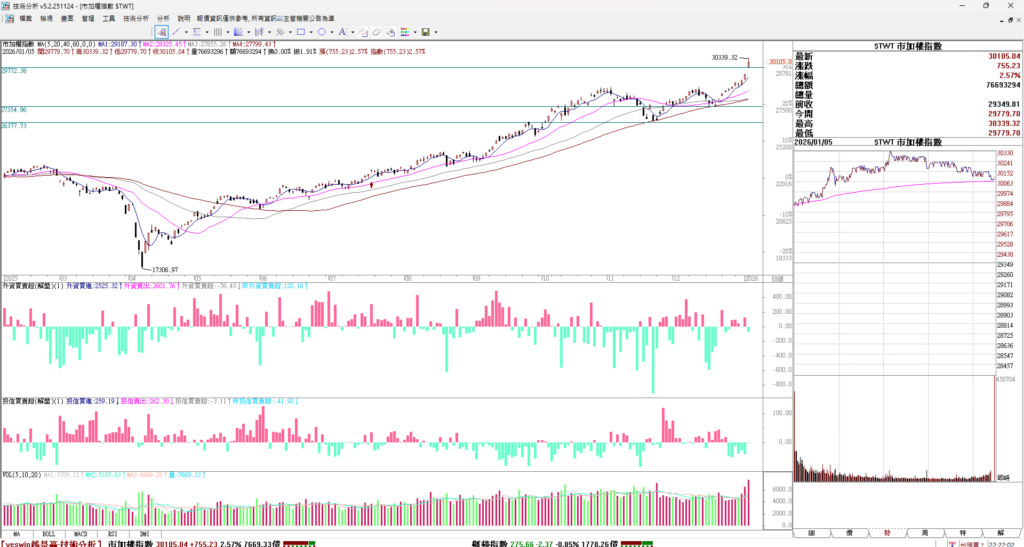Select the pointer cursor tool in toolbar
The image size is (1024, 547).
tap(161, 32)
